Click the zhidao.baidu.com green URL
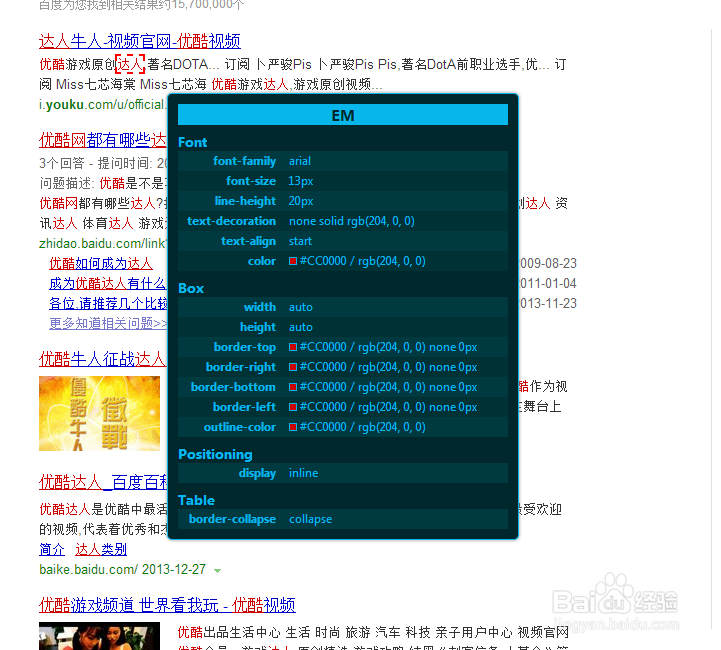 click(103, 243)
